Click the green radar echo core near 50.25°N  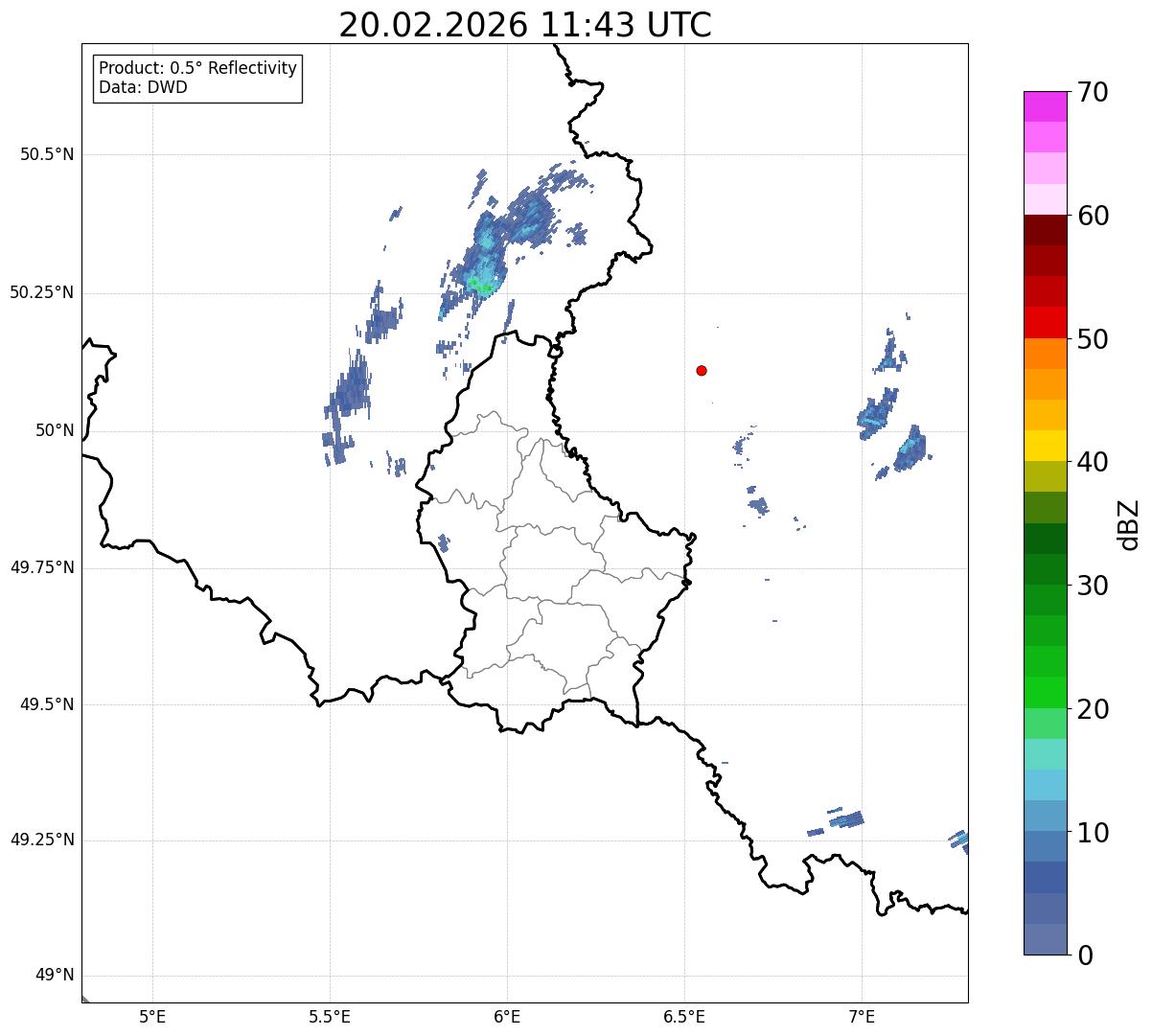click(x=482, y=285)
